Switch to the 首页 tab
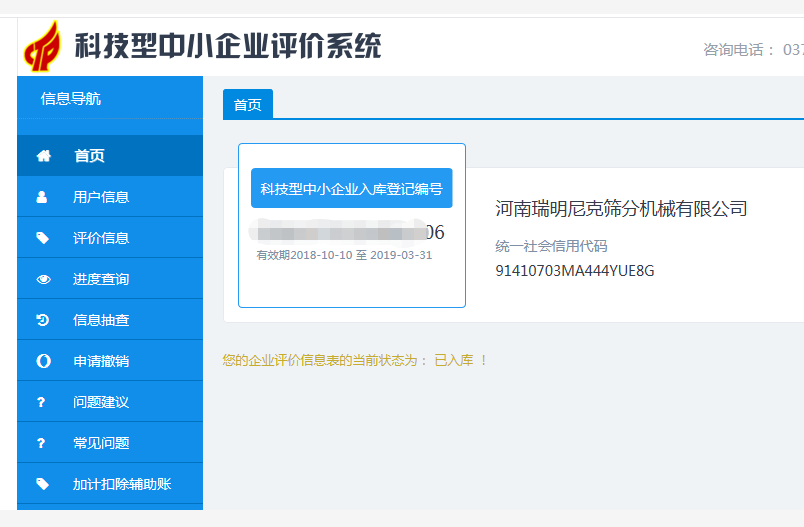804x527 pixels. coord(247,105)
